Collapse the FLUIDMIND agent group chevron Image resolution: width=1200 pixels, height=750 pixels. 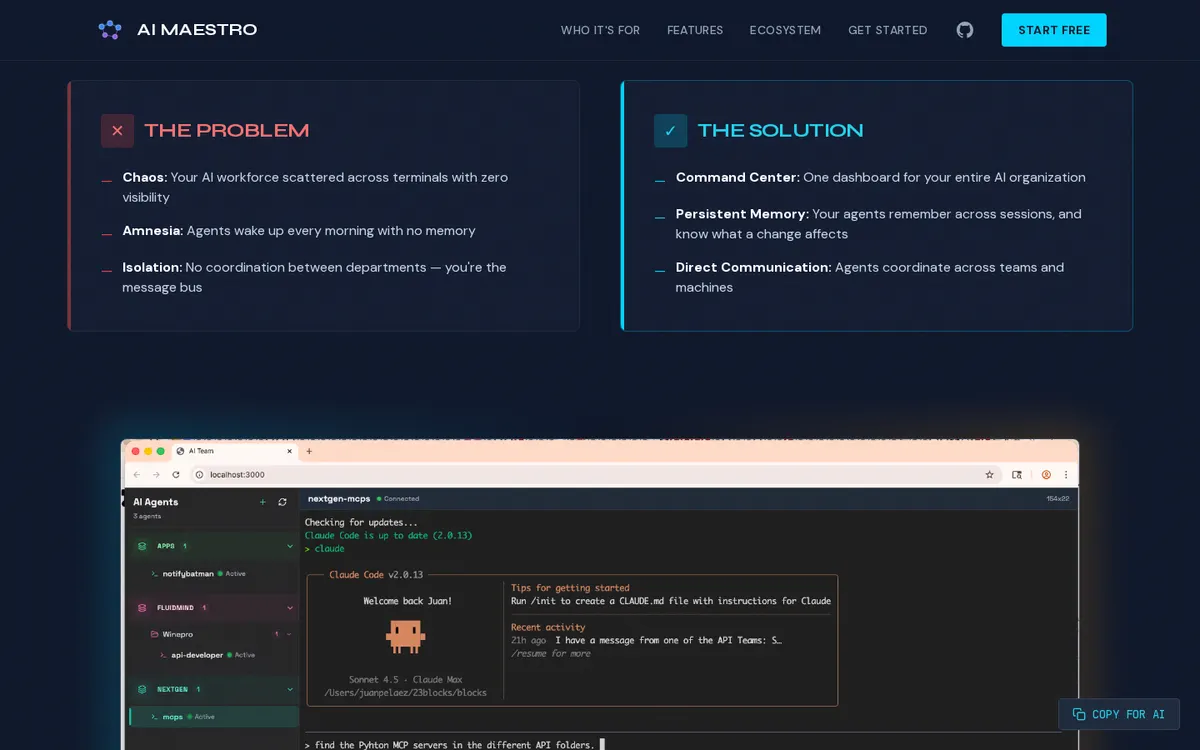pyautogui.click(x=290, y=607)
